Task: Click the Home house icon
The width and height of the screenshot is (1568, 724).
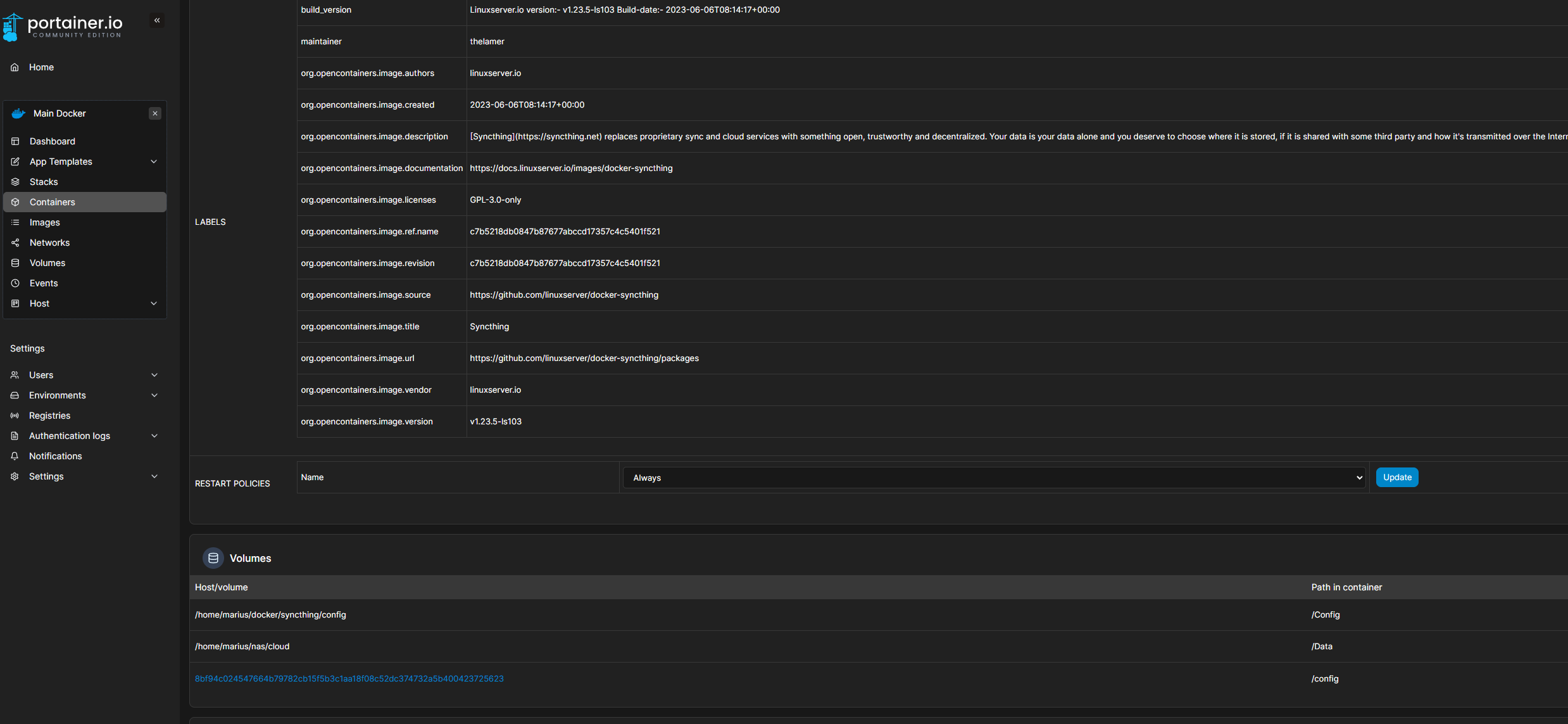Action: [x=15, y=67]
